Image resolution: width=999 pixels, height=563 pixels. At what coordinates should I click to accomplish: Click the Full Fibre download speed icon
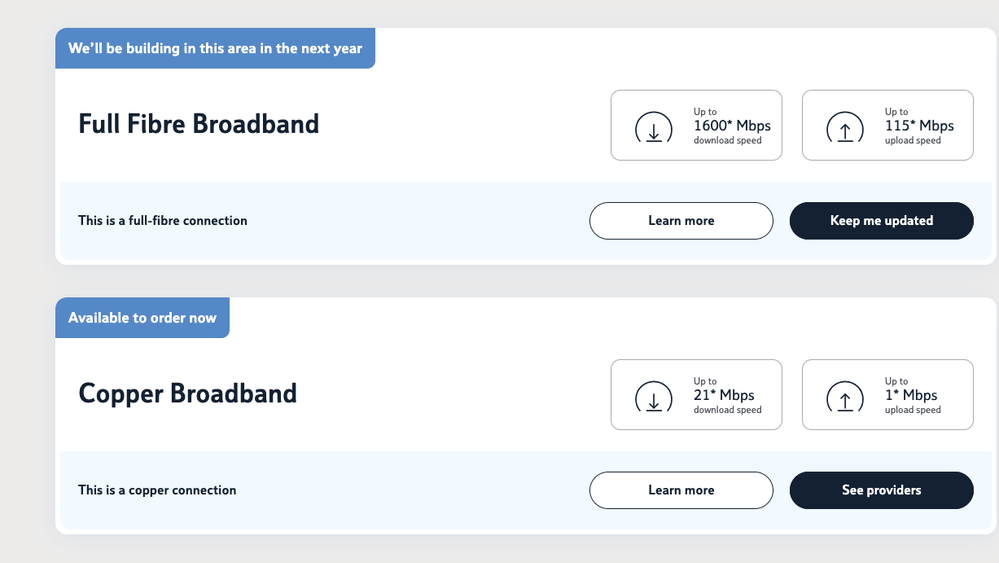click(653, 130)
